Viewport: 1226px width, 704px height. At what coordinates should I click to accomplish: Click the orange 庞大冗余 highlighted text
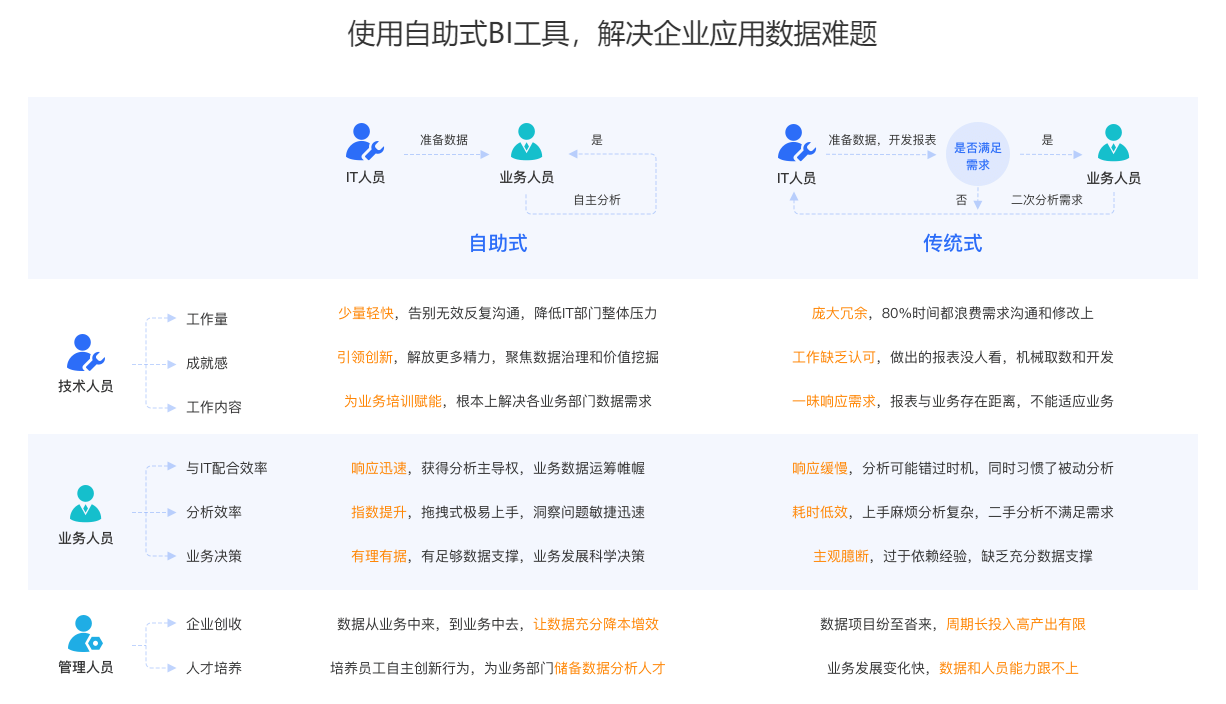[x=839, y=313]
